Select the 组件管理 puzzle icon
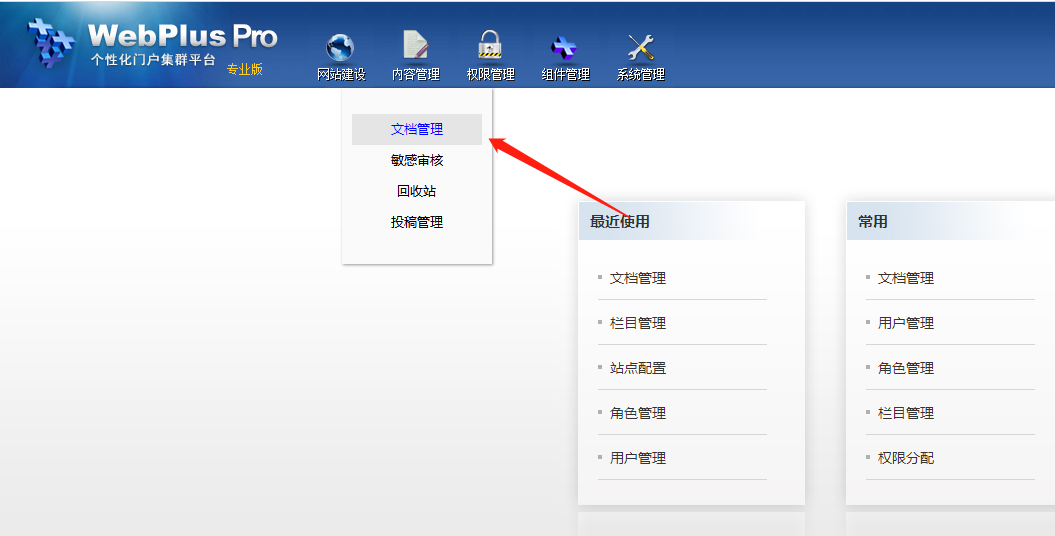This screenshot has height=536, width=1055. point(565,47)
